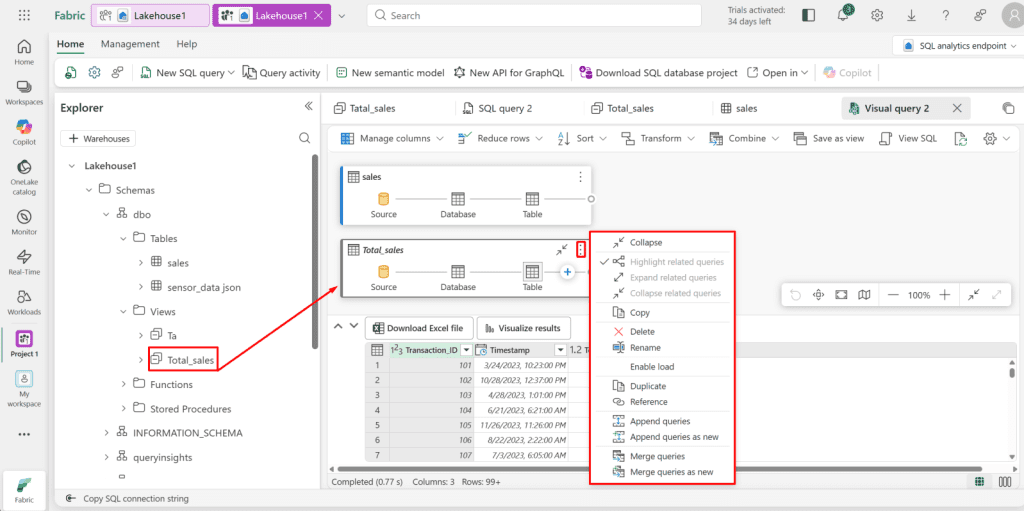Click the plus button after Table step
Viewport: 1024px width, 511px height.
pos(567,271)
